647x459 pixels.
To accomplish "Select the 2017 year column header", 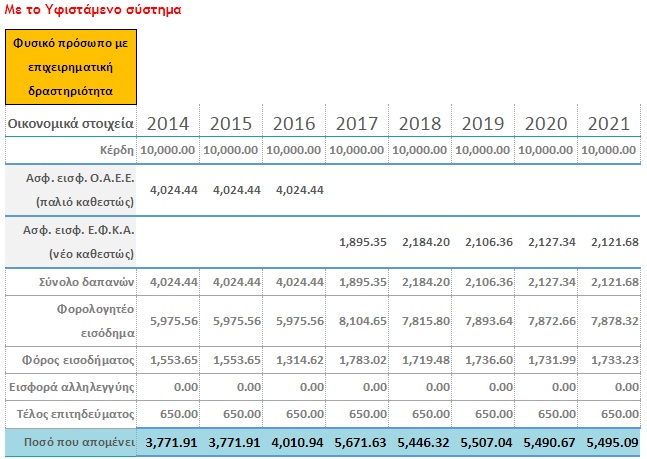I will 357,123.
